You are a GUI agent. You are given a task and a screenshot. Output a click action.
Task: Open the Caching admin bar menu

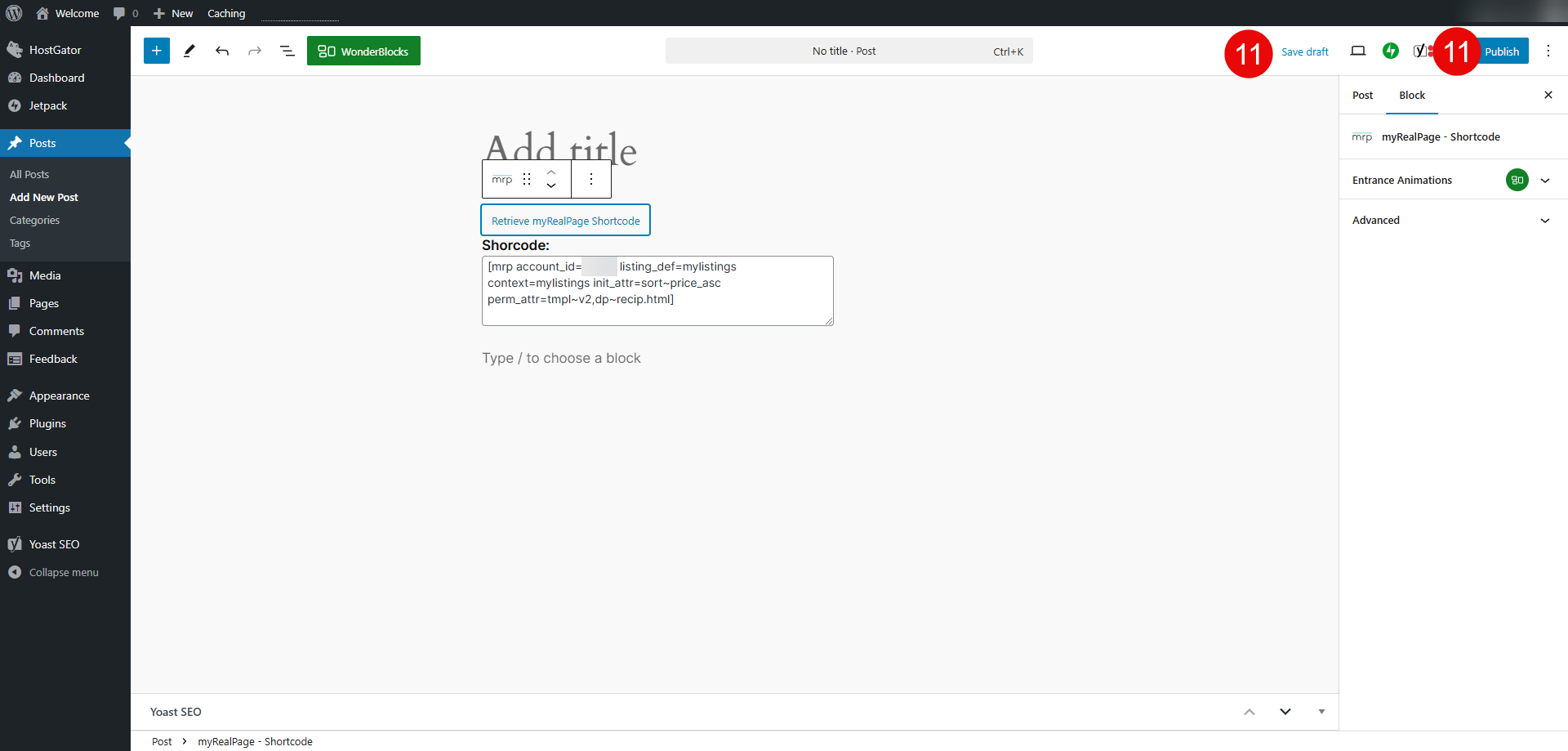click(226, 13)
